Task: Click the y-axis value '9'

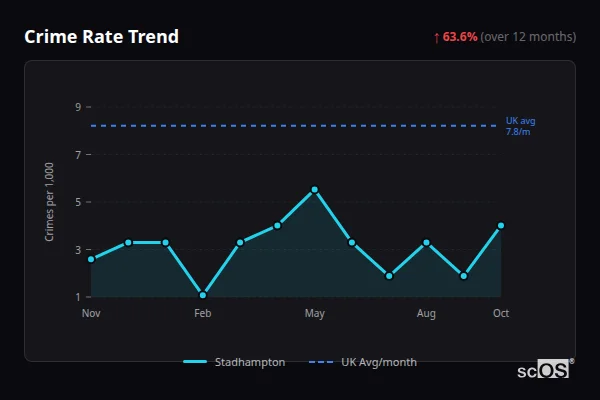Action: 78,107
